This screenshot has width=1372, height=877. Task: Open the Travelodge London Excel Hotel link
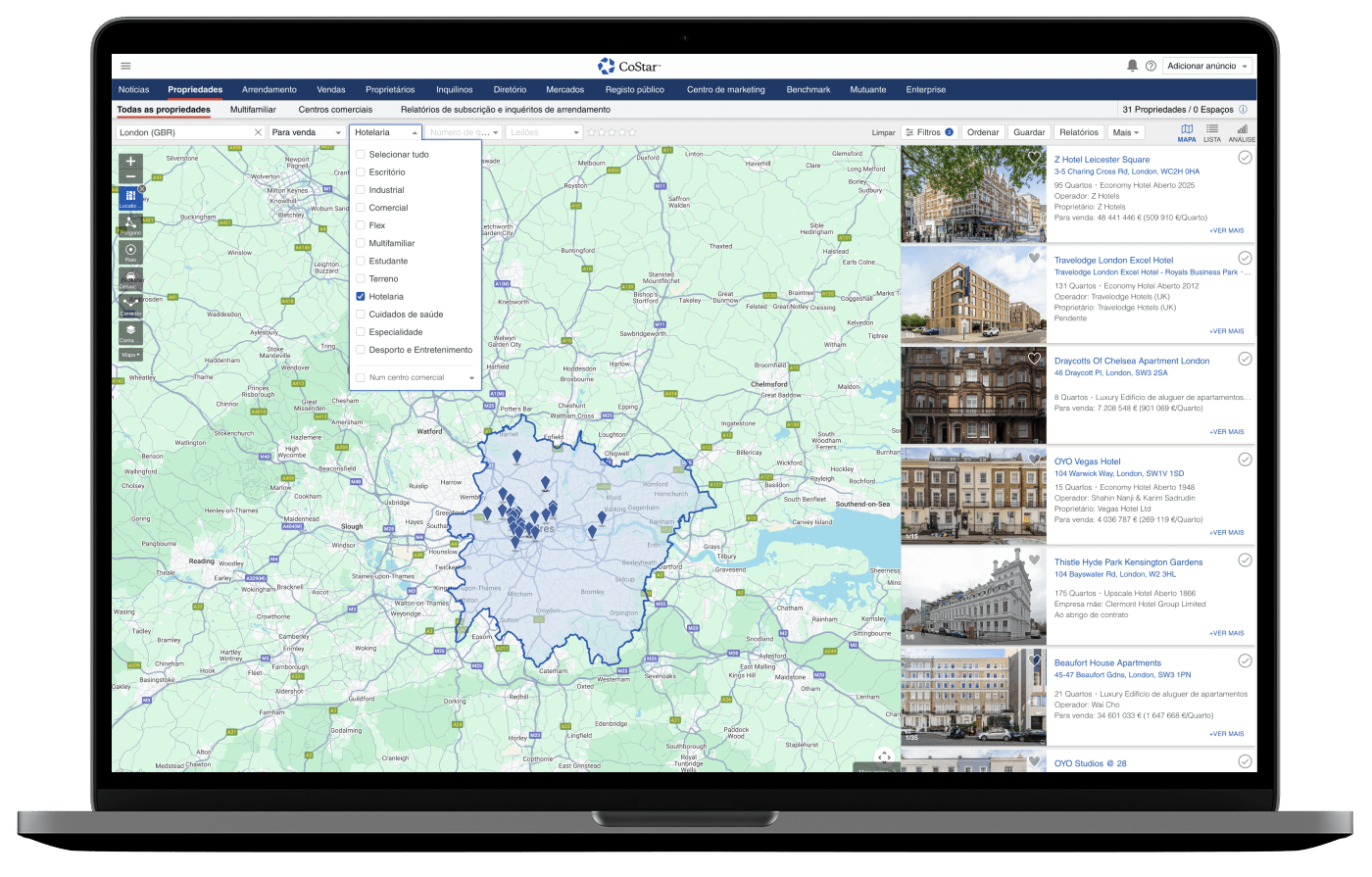pyautogui.click(x=1113, y=261)
